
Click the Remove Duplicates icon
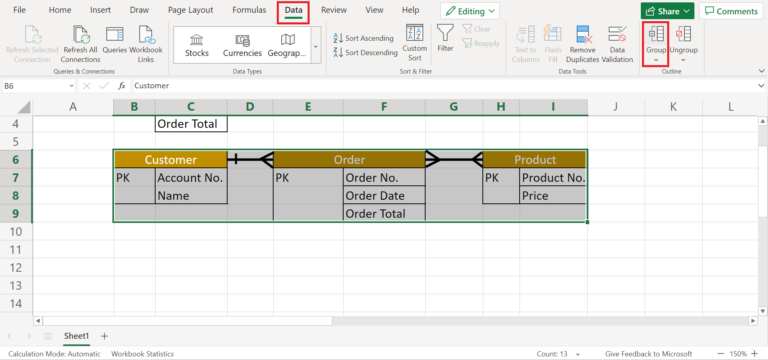583,35
